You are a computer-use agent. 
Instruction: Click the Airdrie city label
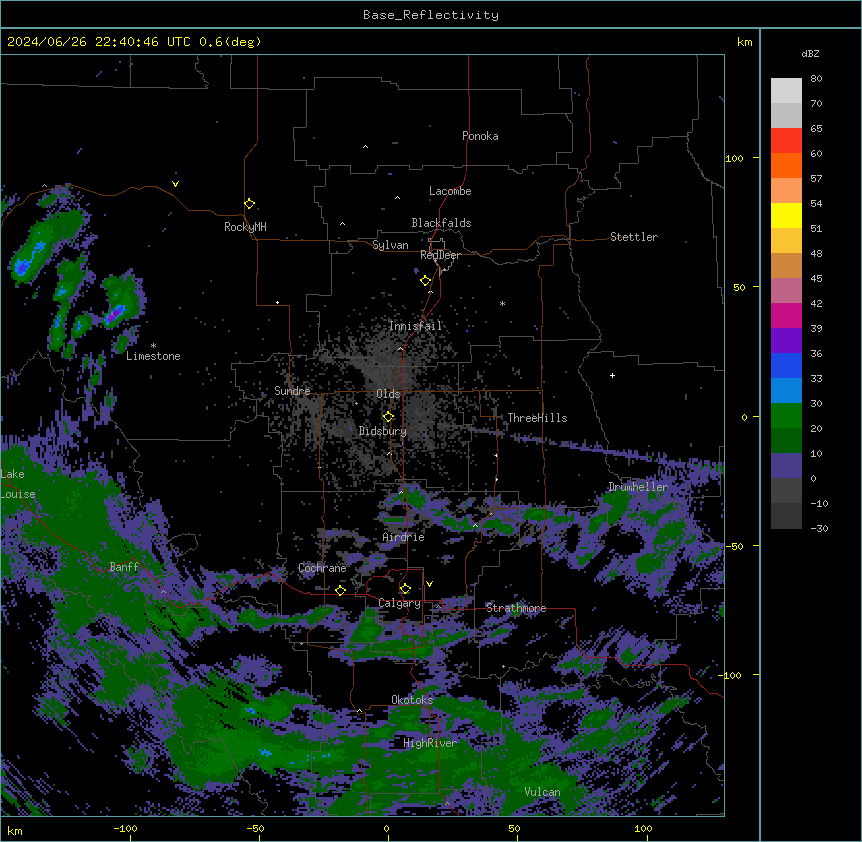(x=404, y=537)
